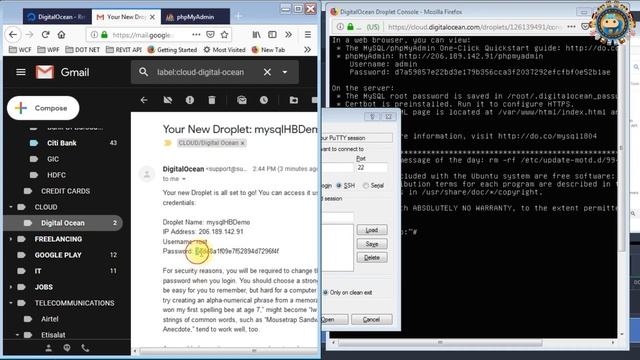The image size is (640, 360).
Task: Select SSH connection type in PuTTY
Action: point(345,186)
